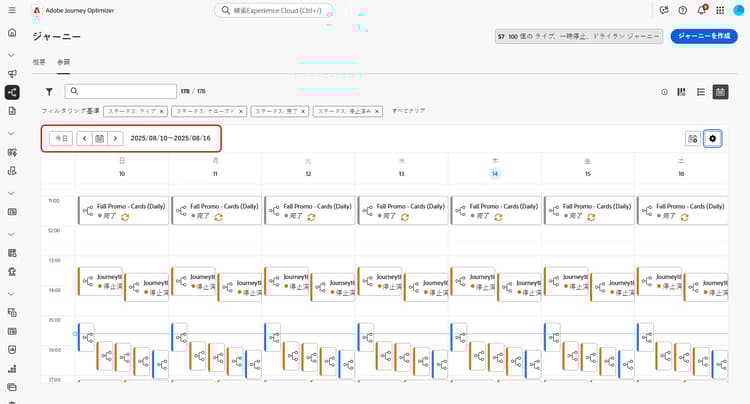This screenshot has width=750, height=404.
Task: Open the column settings bars icon
Action: [682, 92]
